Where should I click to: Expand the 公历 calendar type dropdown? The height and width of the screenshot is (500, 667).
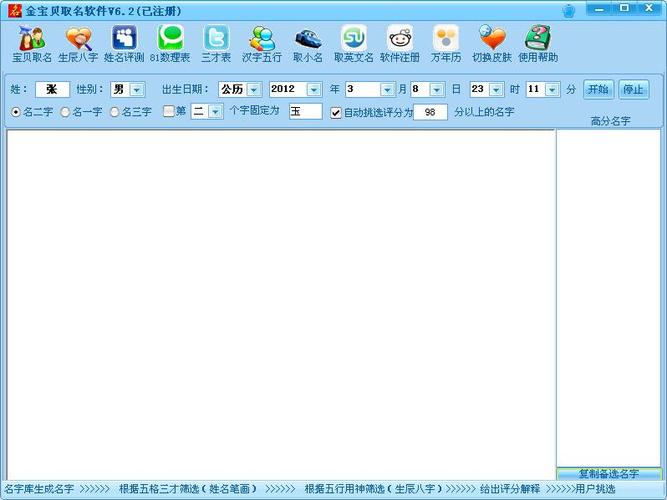click(x=254, y=89)
